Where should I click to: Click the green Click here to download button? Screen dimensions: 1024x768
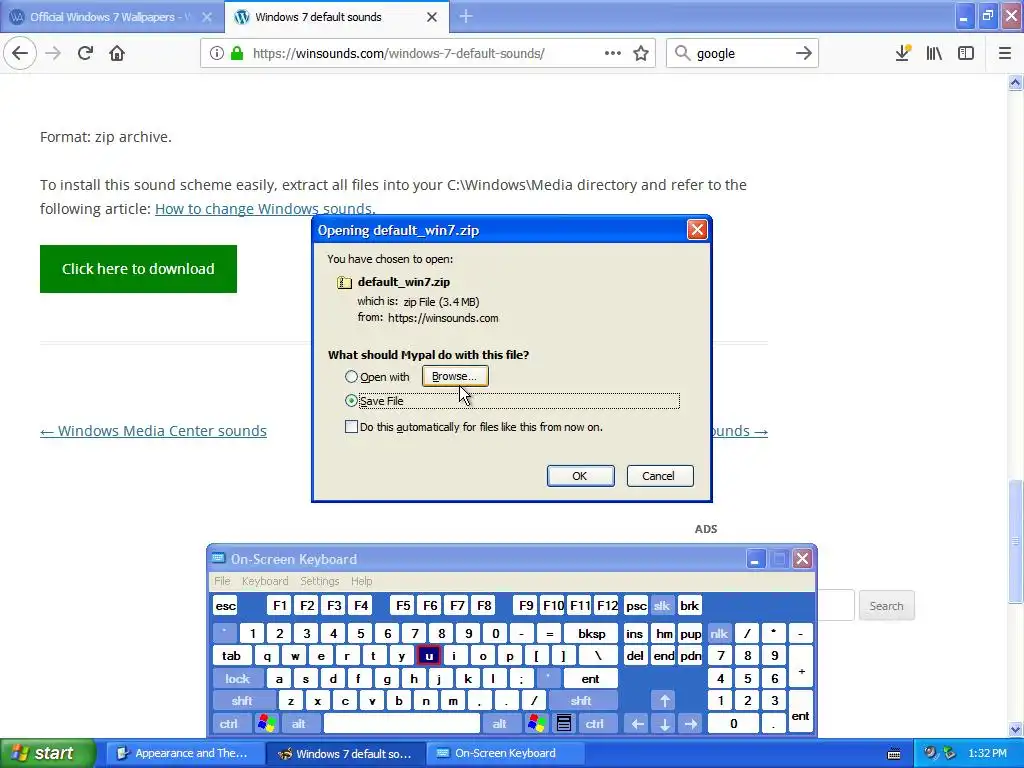(x=138, y=269)
